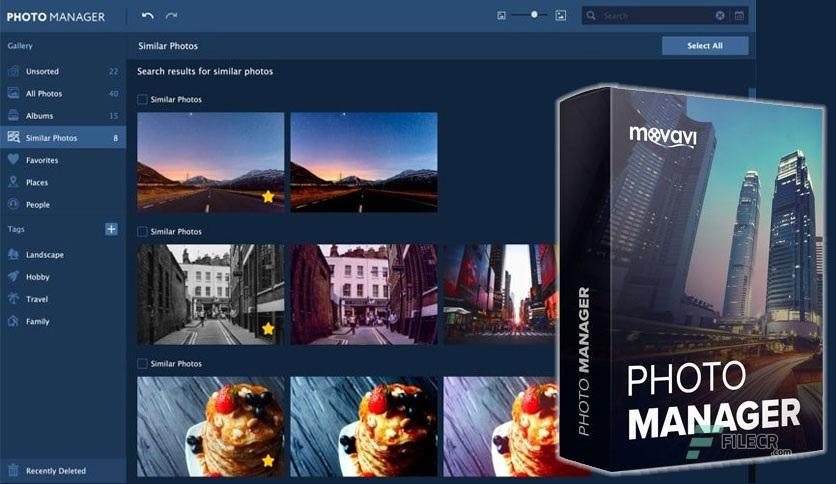This screenshot has width=836, height=484.
Task: Check the first Similar Photos group checkbox
Action: click(x=142, y=99)
